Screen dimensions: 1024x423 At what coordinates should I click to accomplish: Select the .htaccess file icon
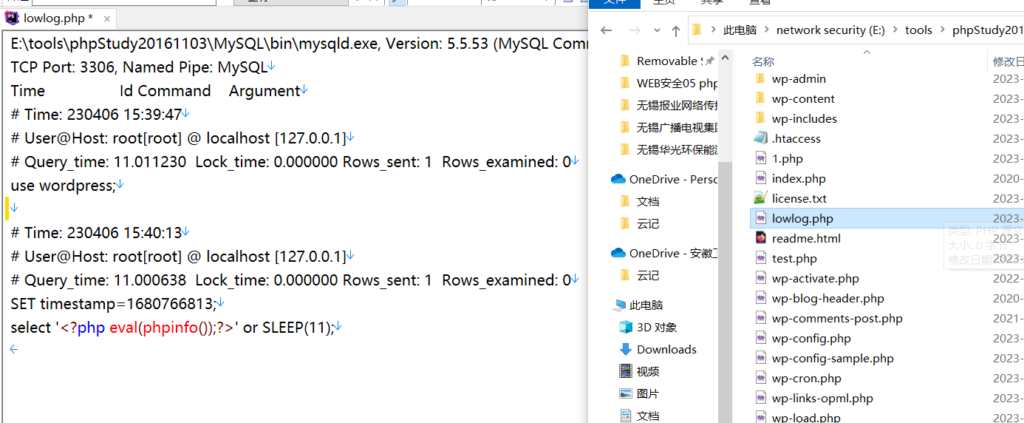(x=759, y=139)
